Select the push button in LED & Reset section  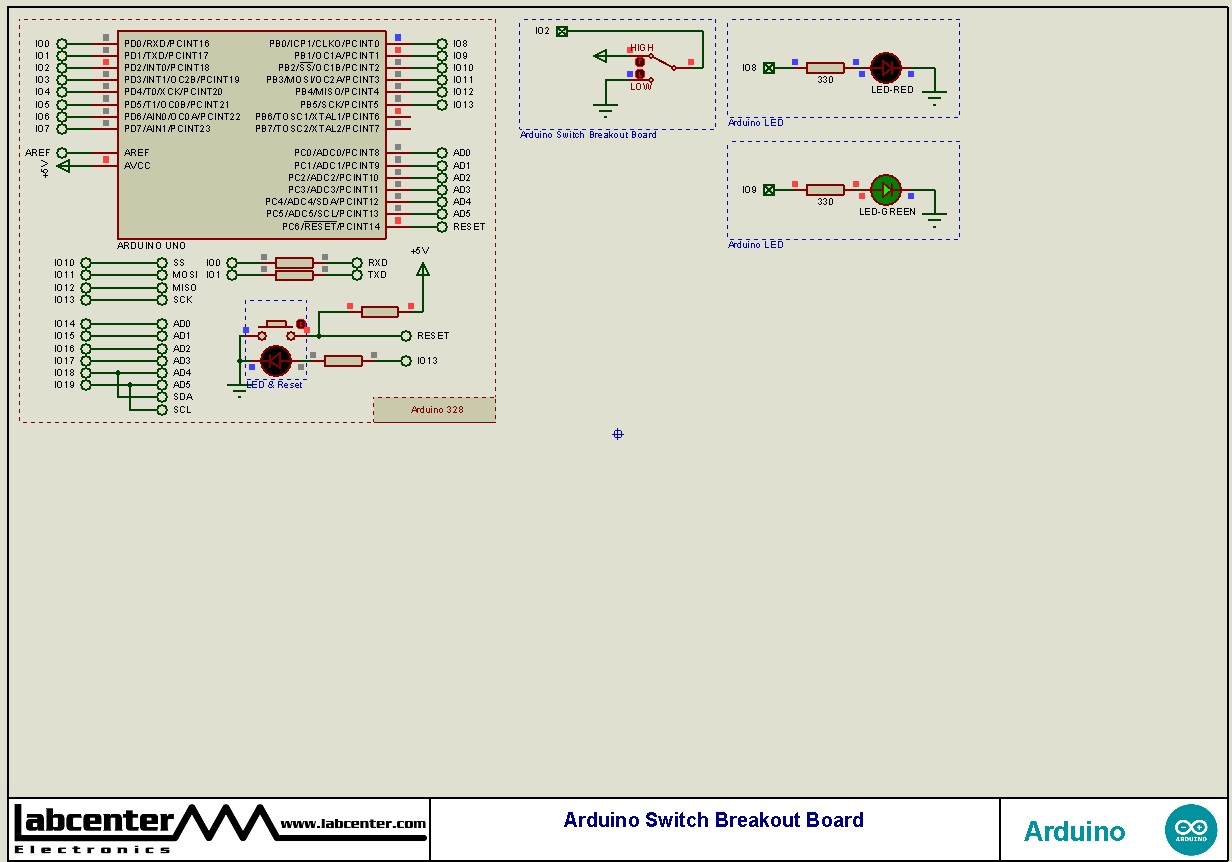pos(277,322)
